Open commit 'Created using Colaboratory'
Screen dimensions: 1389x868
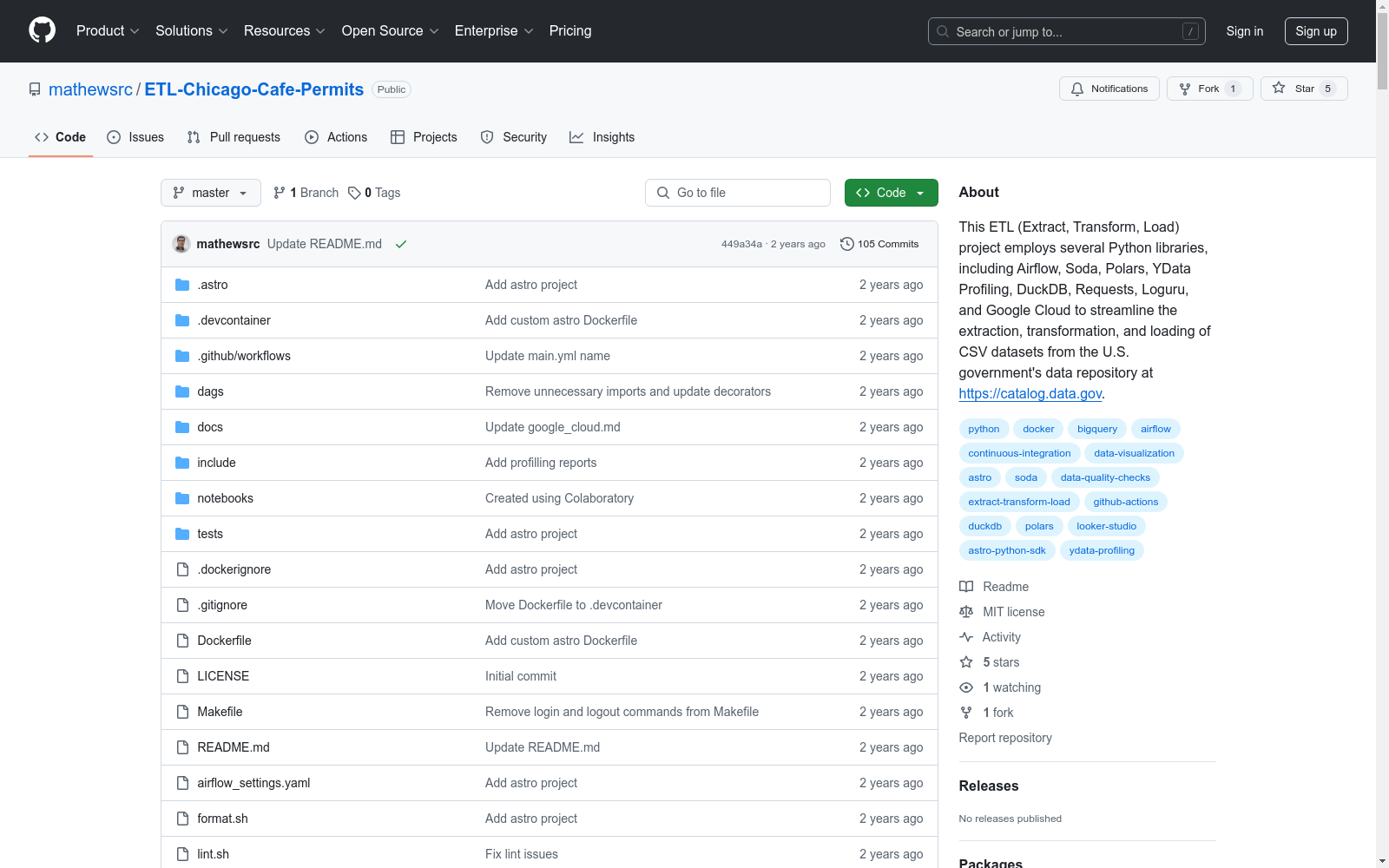(x=559, y=498)
